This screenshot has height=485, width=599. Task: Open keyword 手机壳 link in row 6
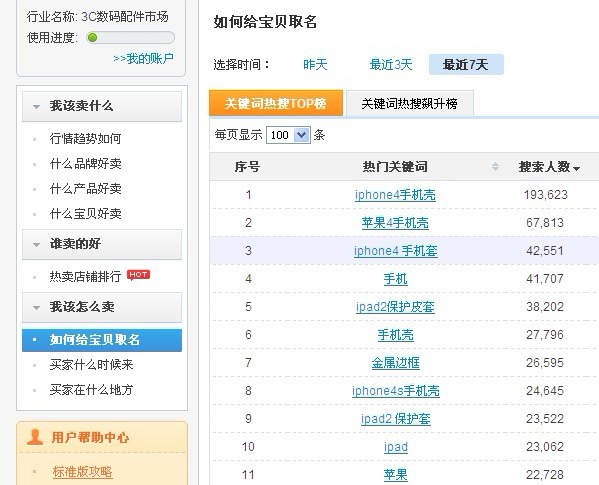[395, 335]
